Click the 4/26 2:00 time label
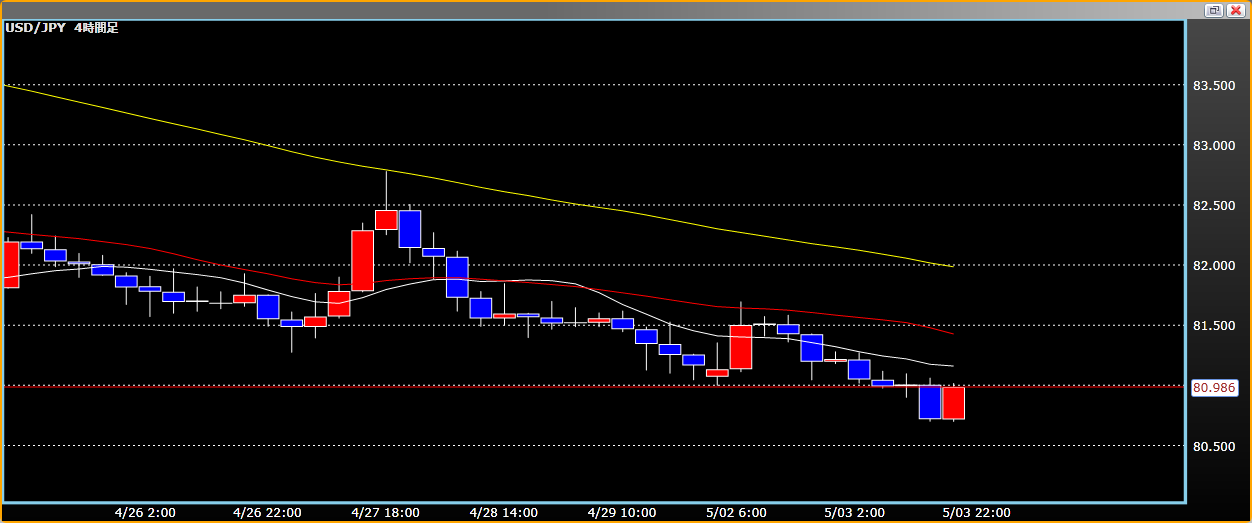Image resolution: width=1252 pixels, height=523 pixels. point(145,512)
